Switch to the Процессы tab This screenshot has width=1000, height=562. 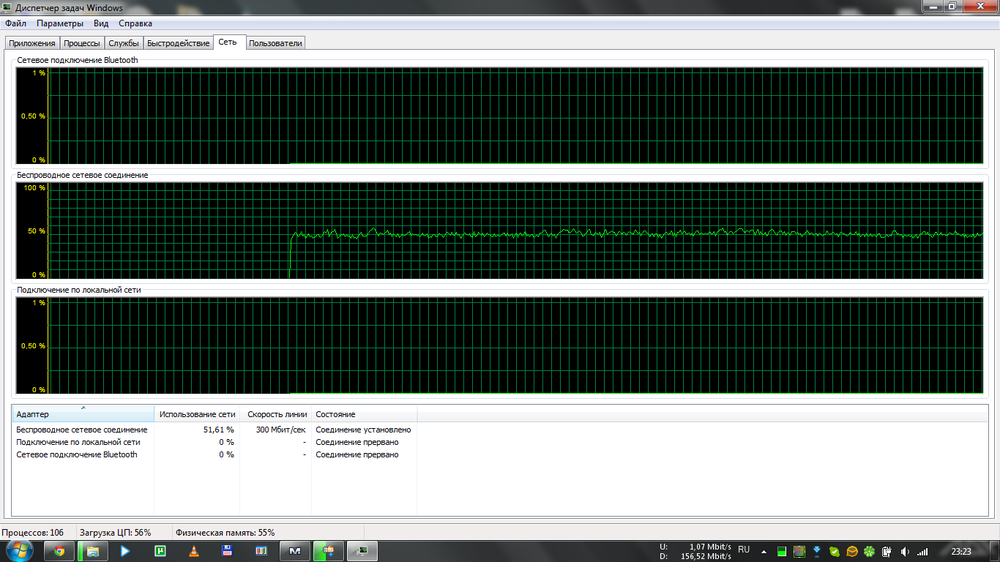[x=81, y=43]
